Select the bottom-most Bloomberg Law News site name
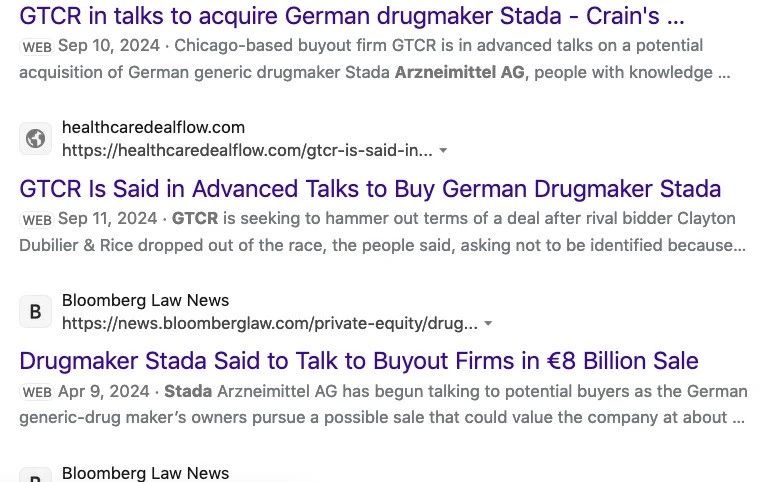 tap(145, 473)
